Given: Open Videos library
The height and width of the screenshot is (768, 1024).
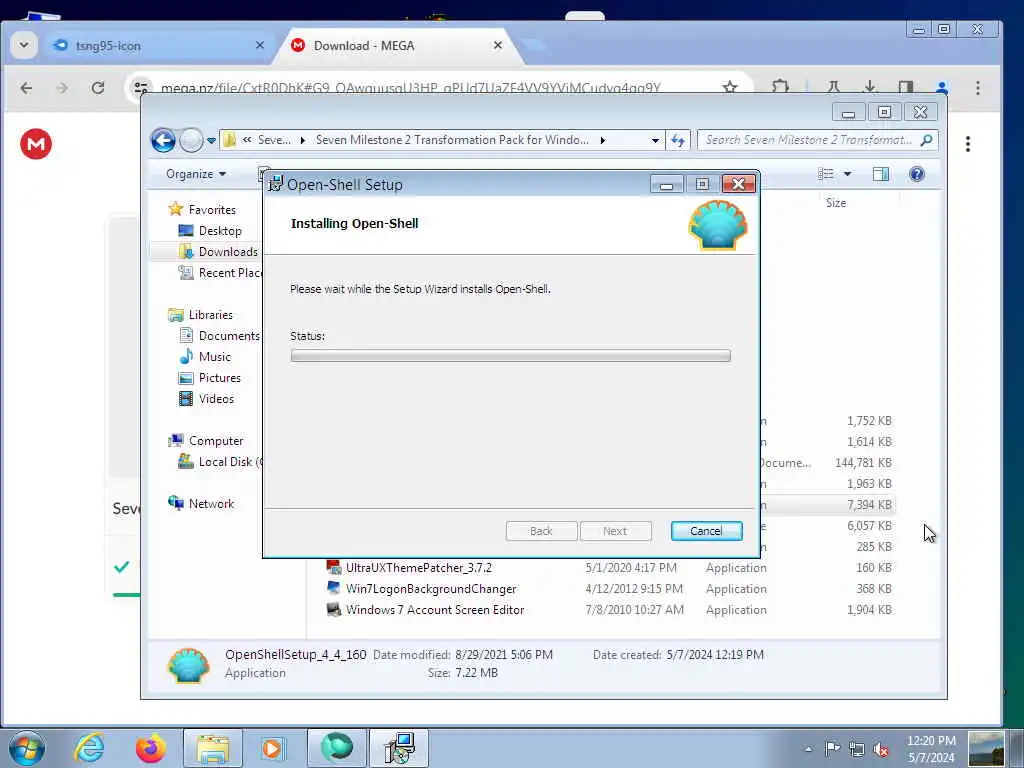Looking at the screenshot, I should pyautogui.click(x=206, y=398).
